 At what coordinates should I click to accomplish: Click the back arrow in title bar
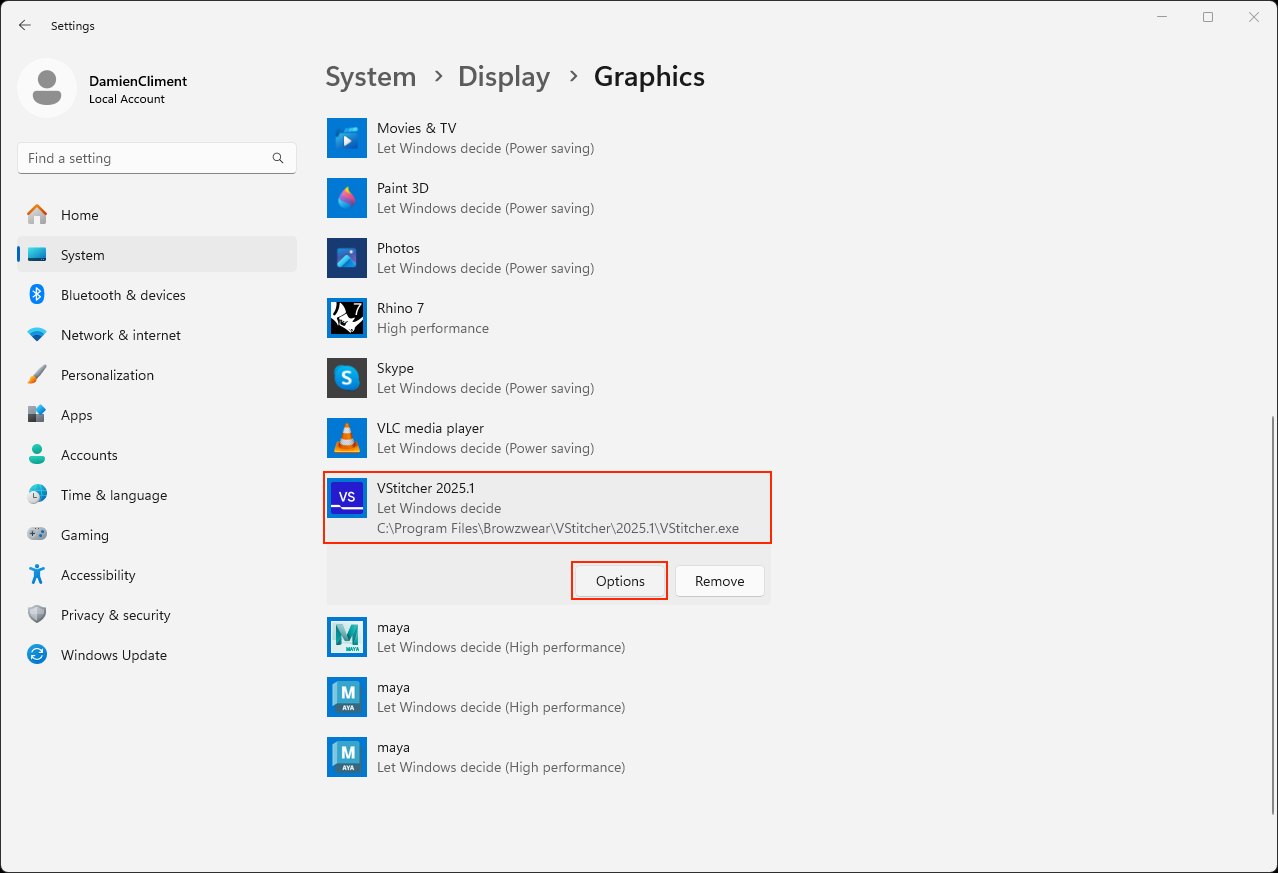(25, 25)
